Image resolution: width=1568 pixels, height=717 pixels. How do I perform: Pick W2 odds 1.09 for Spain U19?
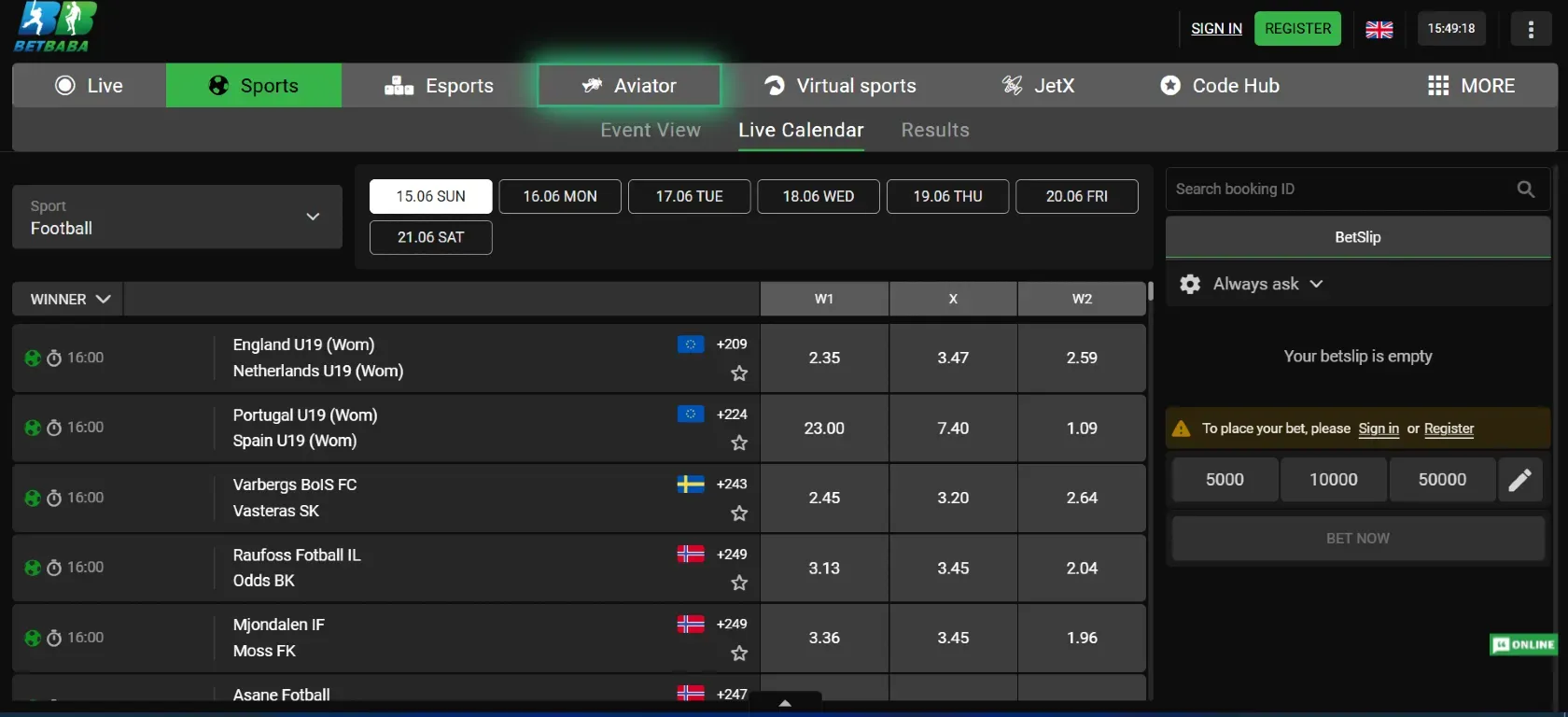click(x=1082, y=428)
